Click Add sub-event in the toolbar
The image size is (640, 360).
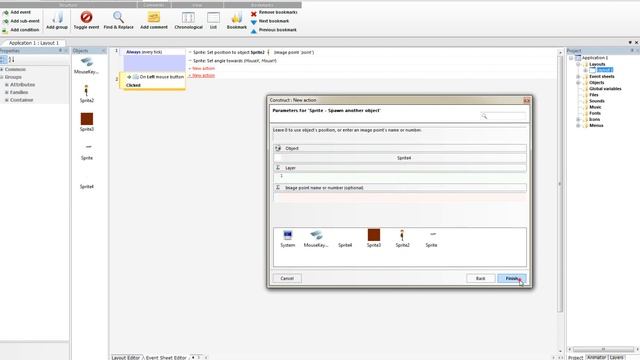pyautogui.click(x=21, y=21)
